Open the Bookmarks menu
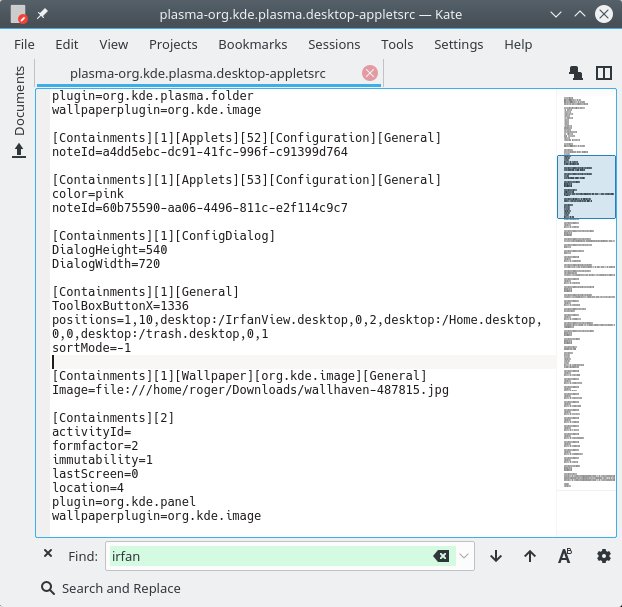The height and width of the screenshot is (607, 622). pos(253,44)
